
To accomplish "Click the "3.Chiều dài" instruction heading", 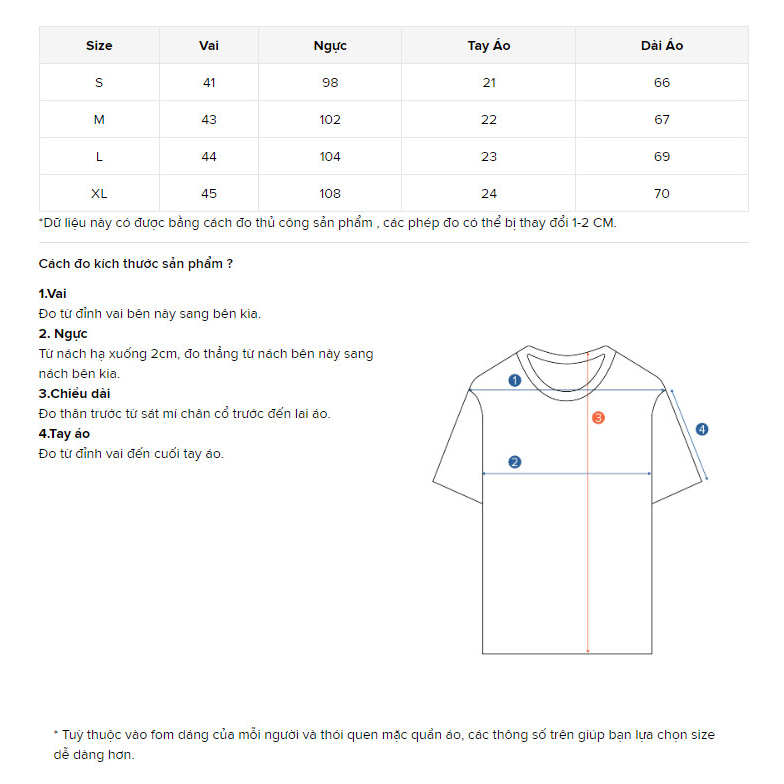I will click(x=74, y=394).
